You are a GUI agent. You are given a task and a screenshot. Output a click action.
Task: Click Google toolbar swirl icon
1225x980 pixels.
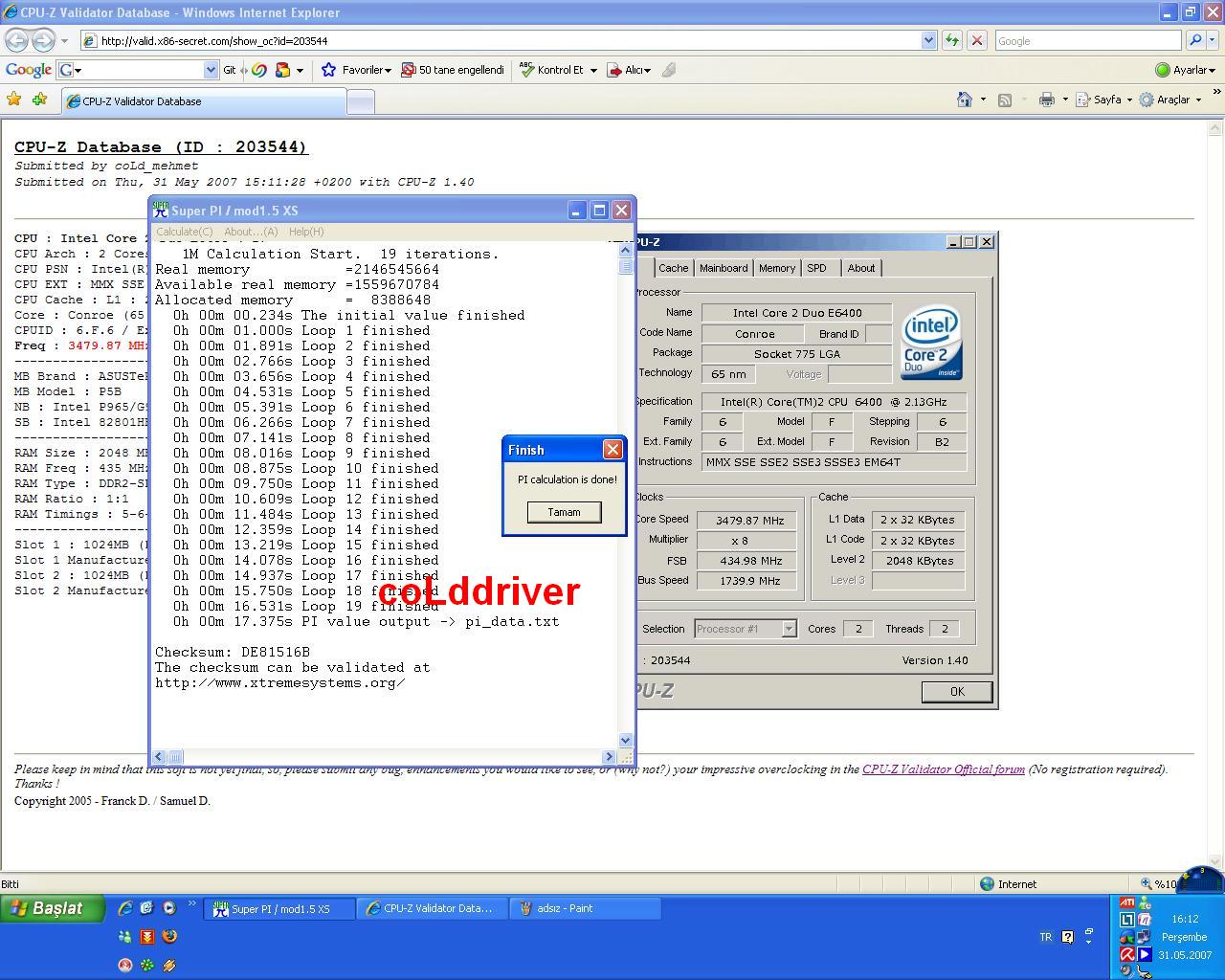coord(258,70)
